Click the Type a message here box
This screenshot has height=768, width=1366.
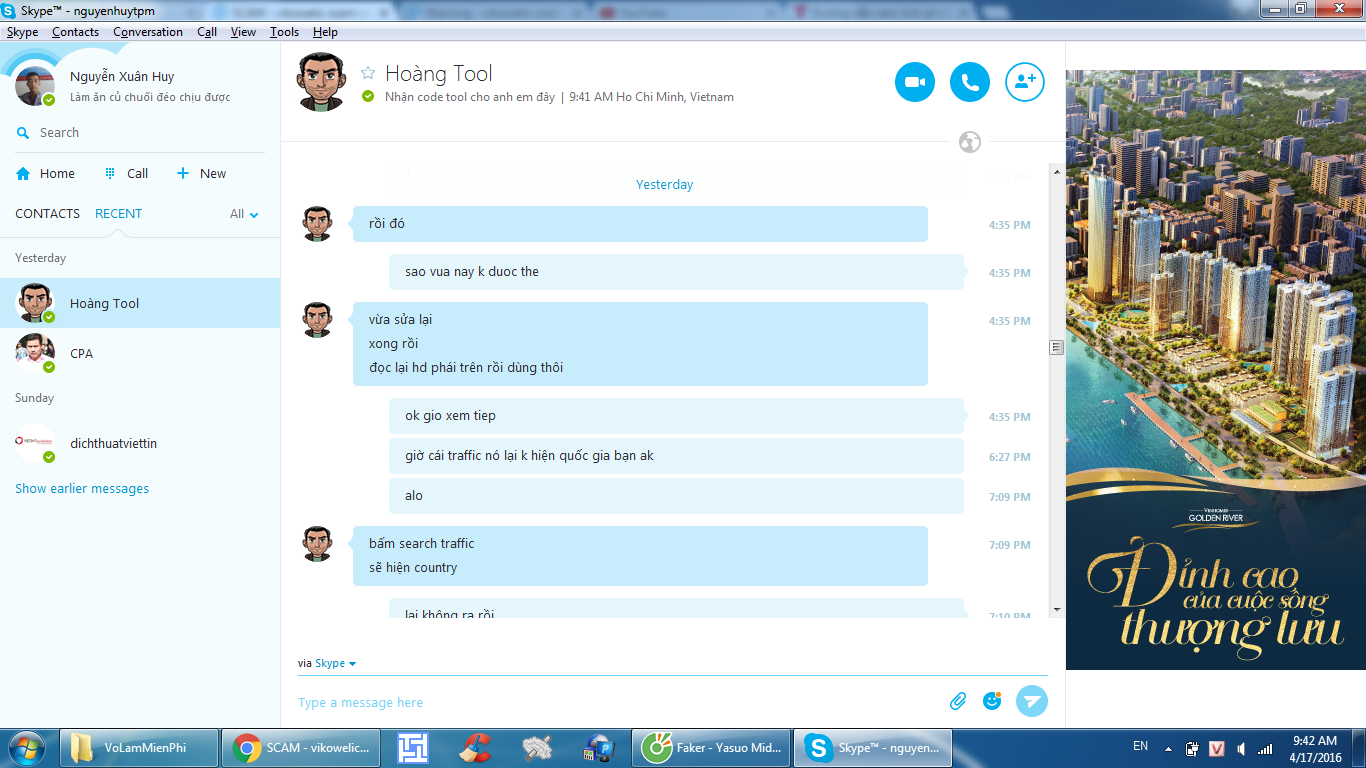coord(620,702)
